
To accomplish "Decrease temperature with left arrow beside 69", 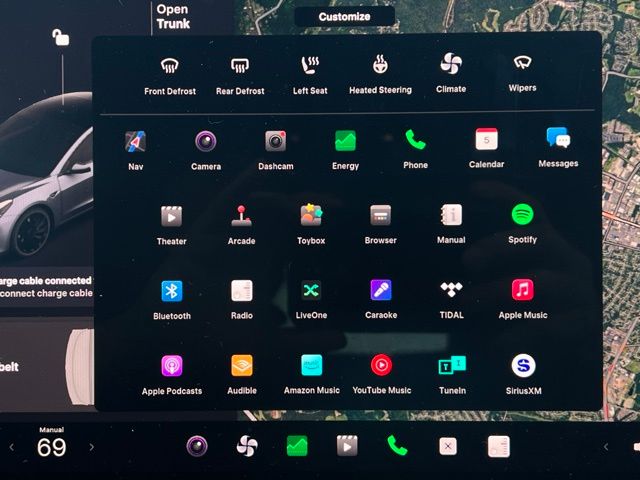I will [12, 447].
